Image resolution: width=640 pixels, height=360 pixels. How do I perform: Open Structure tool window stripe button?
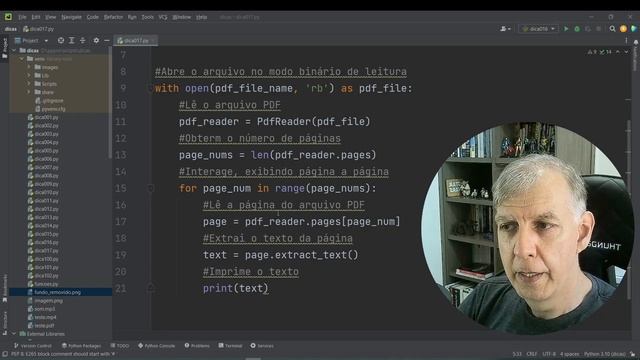[5, 323]
